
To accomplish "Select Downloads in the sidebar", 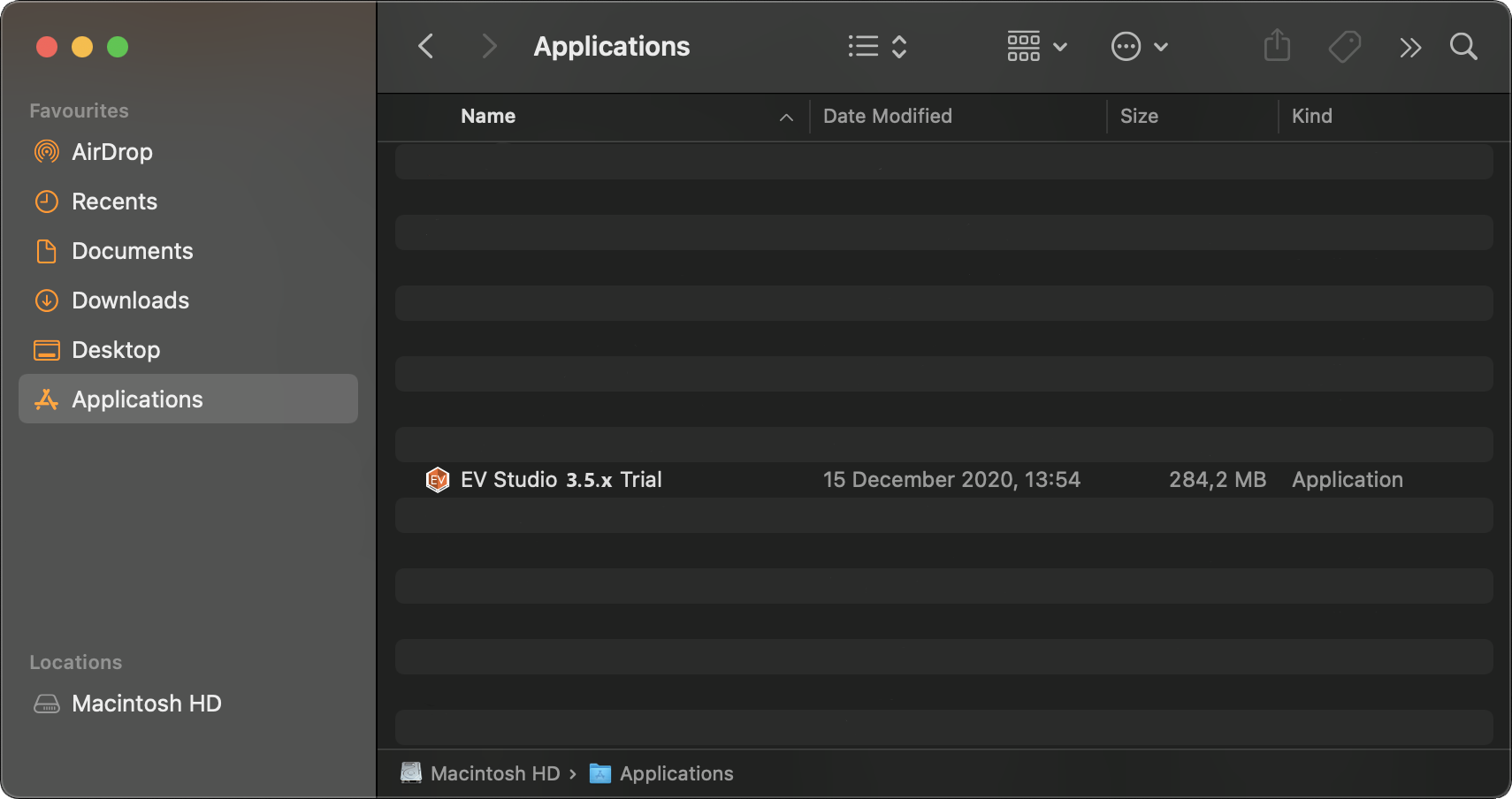I will [x=130, y=301].
